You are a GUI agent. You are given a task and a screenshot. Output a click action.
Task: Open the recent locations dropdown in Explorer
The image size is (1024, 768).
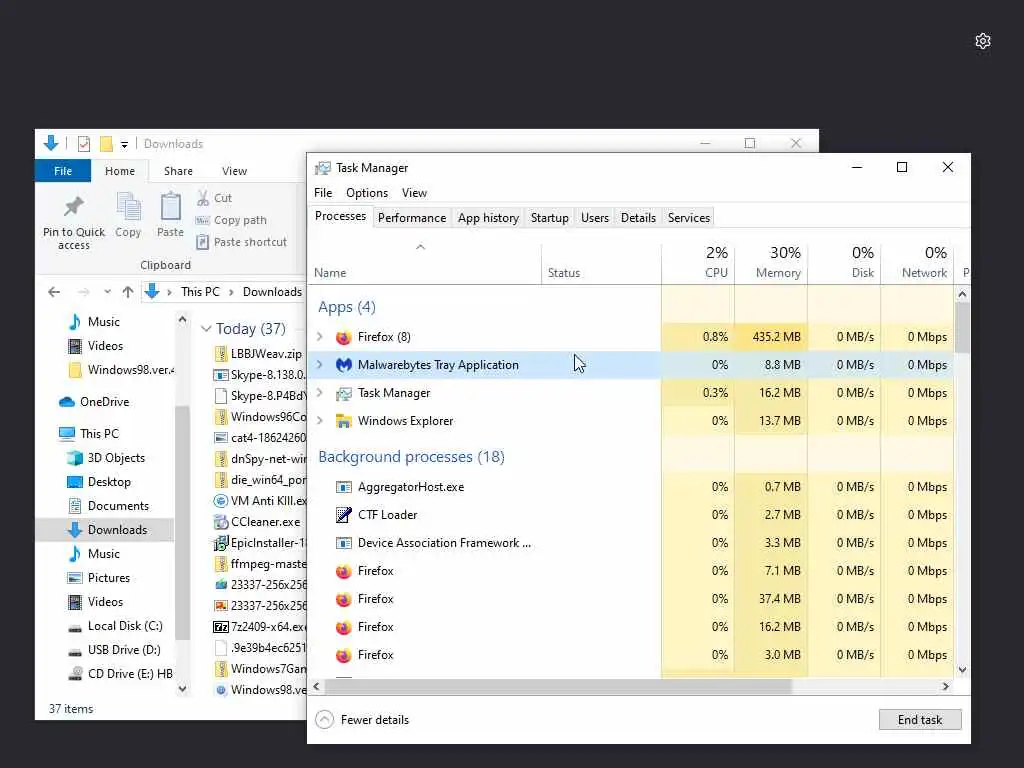107,292
